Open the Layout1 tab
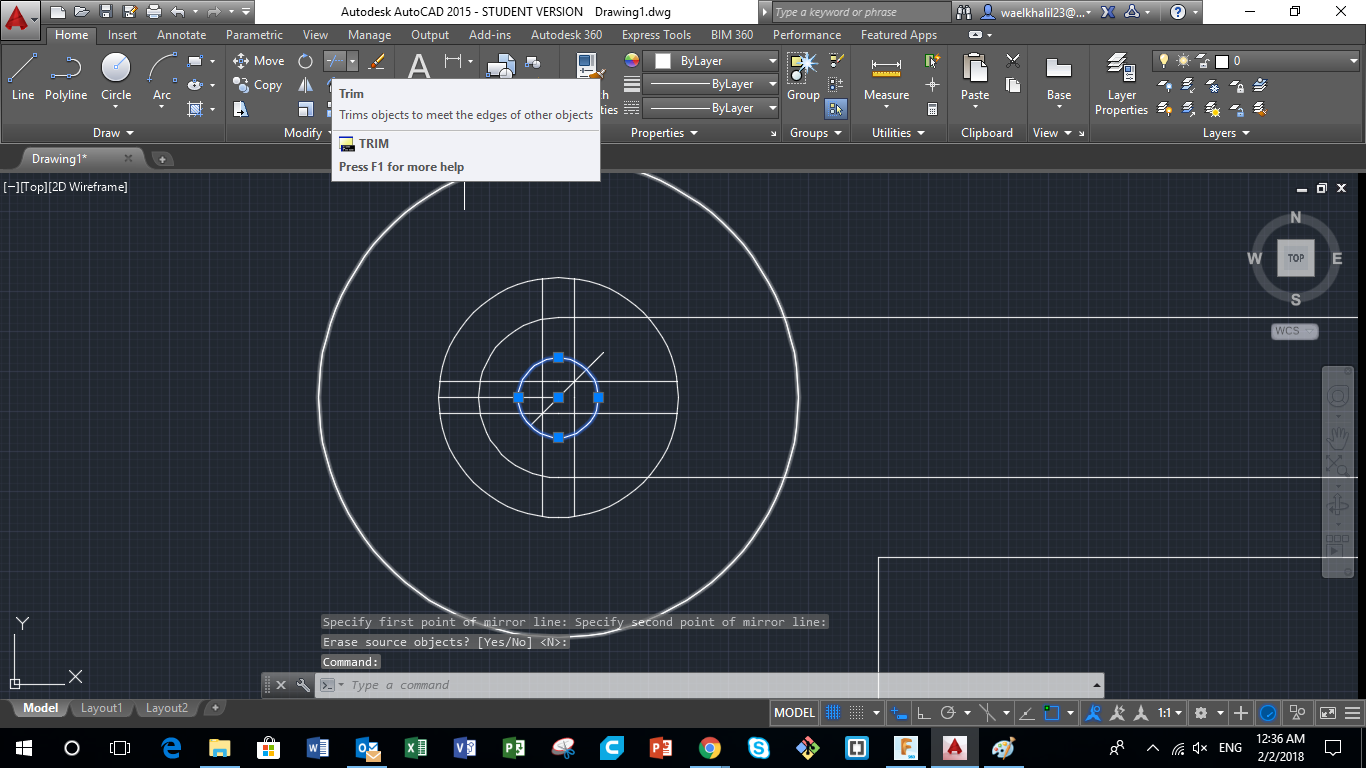 [101, 708]
